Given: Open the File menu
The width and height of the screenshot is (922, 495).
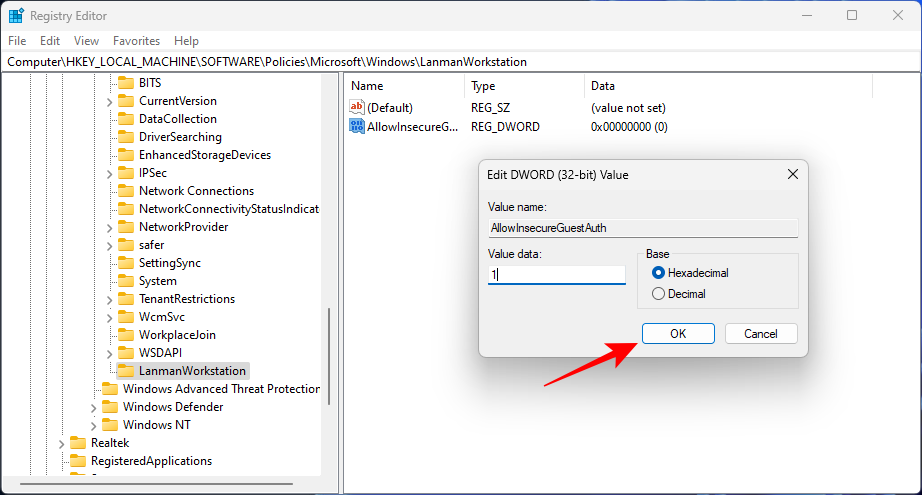Looking at the screenshot, I should tap(17, 41).
